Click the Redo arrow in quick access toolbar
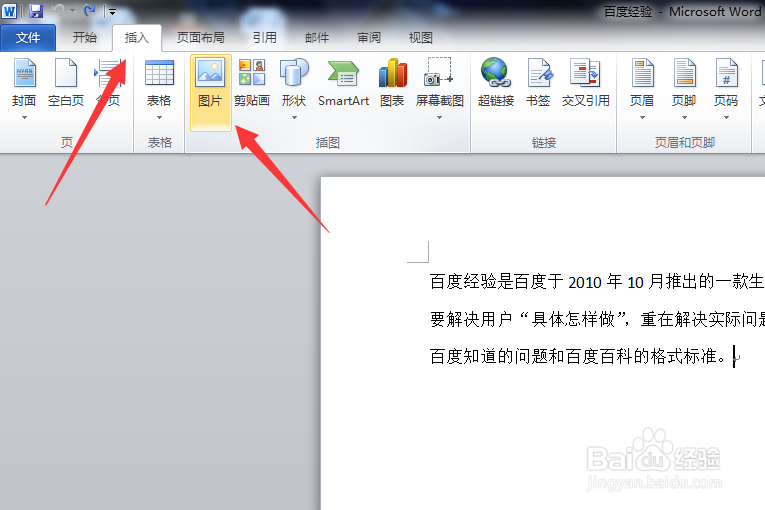765x510 pixels. pyautogui.click(x=89, y=10)
